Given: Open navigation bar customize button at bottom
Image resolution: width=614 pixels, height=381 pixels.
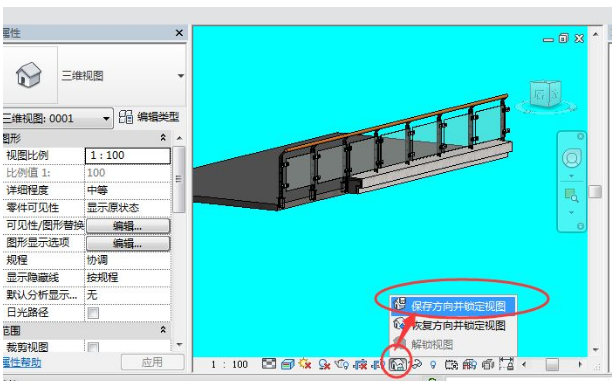Looking at the screenshot, I should coord(580,226).
